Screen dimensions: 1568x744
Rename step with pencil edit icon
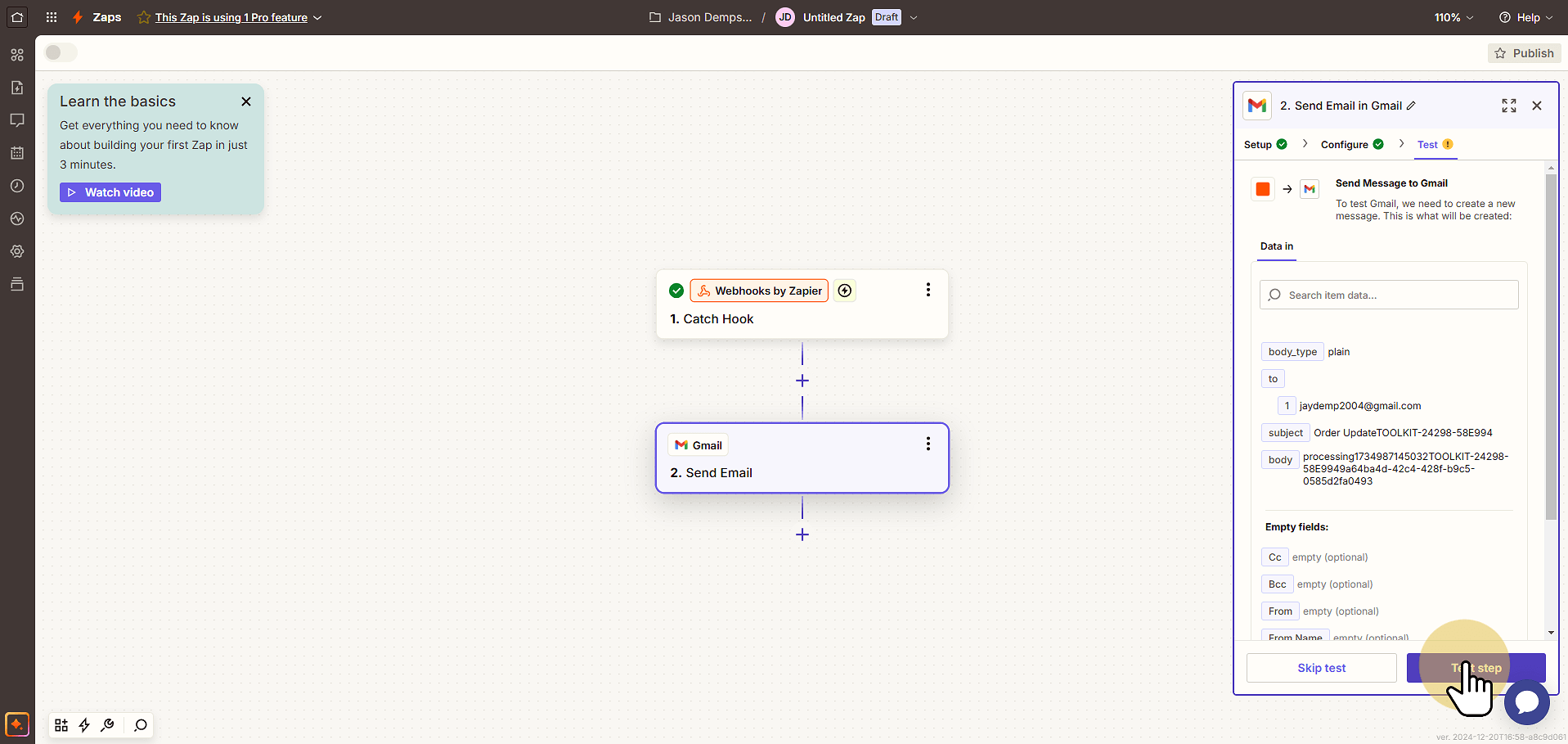1411,106
